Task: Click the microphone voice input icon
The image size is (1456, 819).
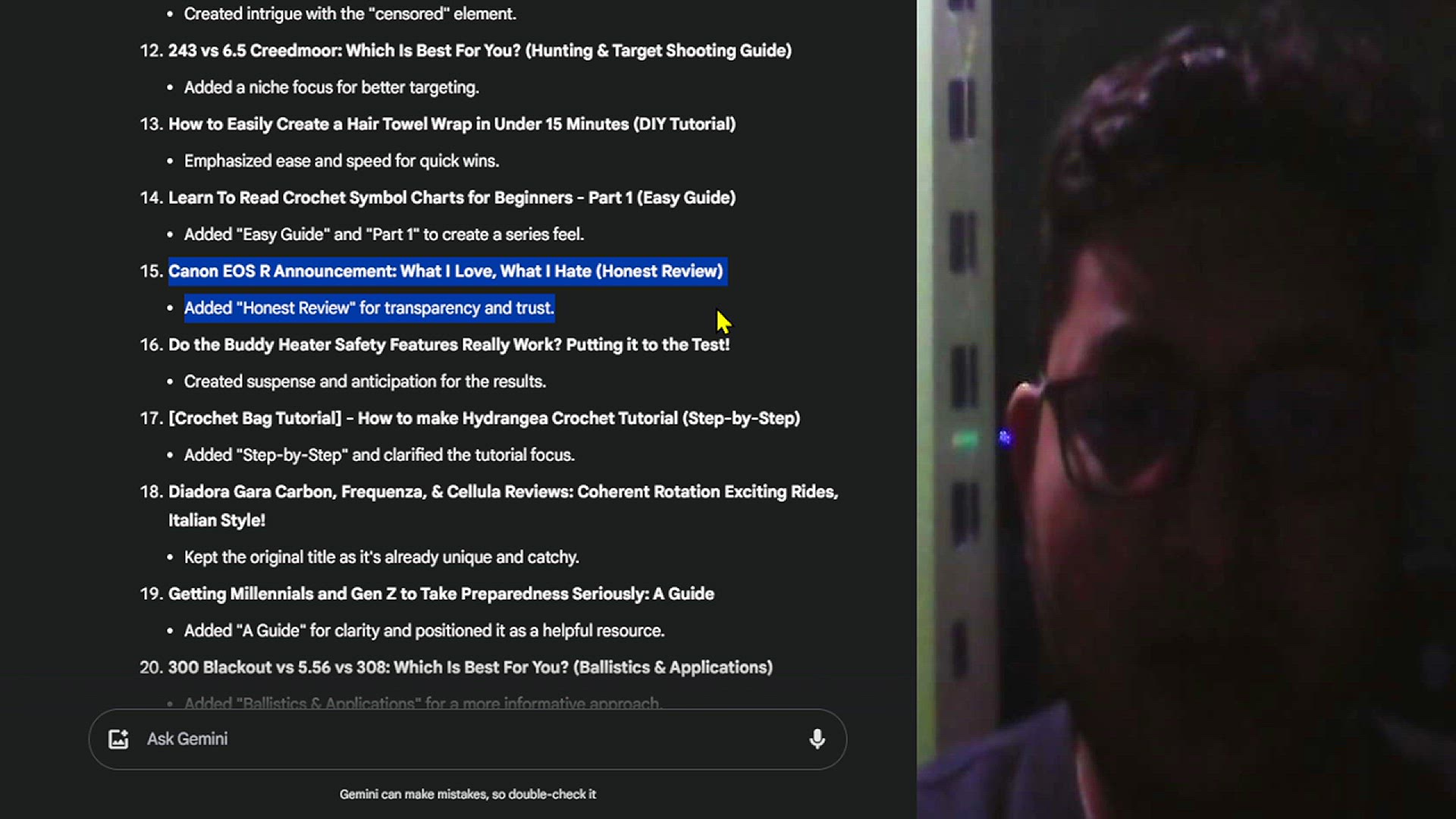Action: 817,739
